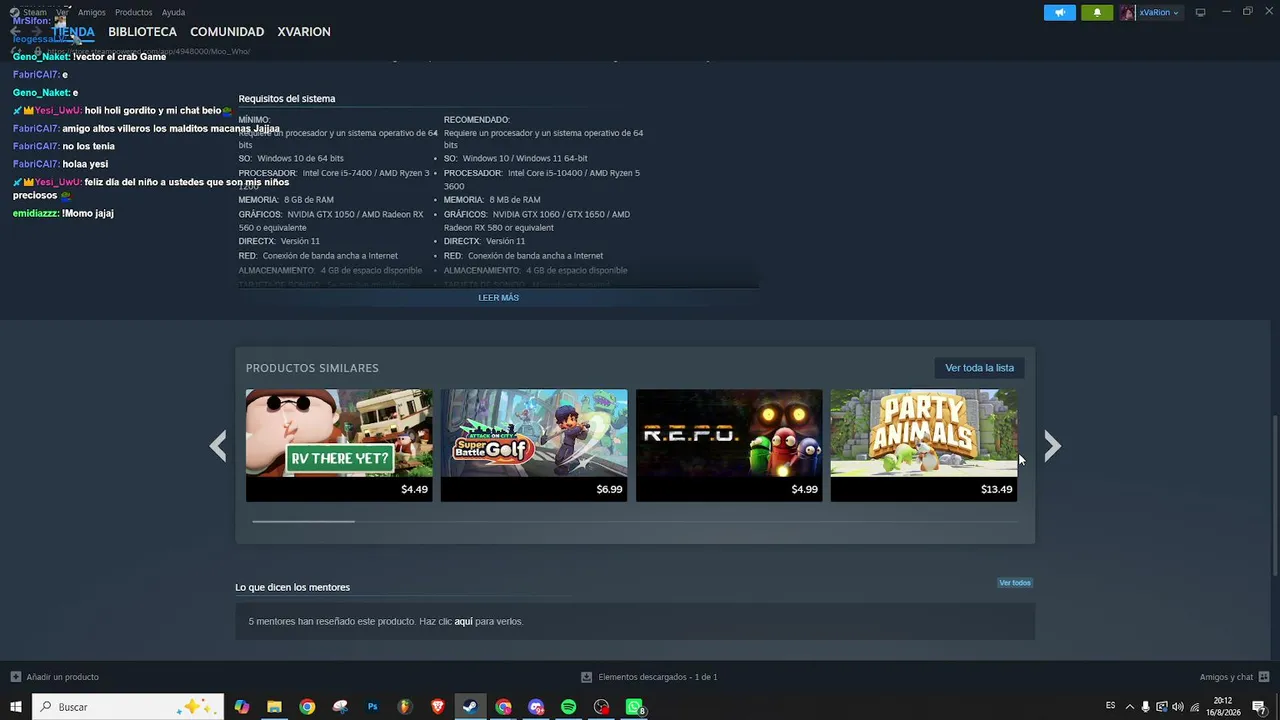Open Brave browser from the taskbar

438,707
